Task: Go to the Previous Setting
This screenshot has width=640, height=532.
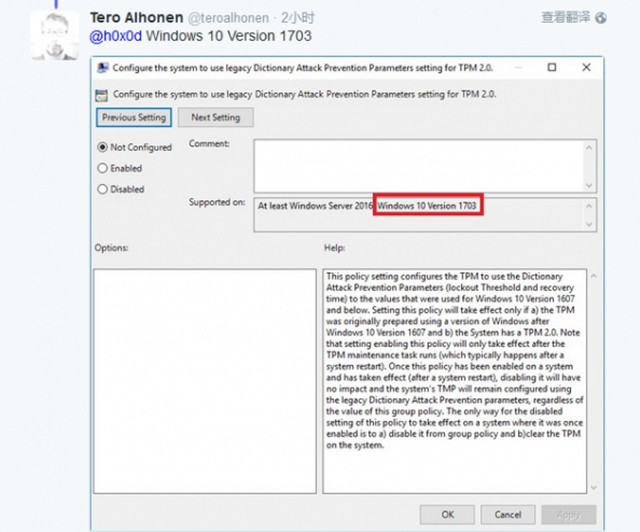Action: click(x=134, y=118)
